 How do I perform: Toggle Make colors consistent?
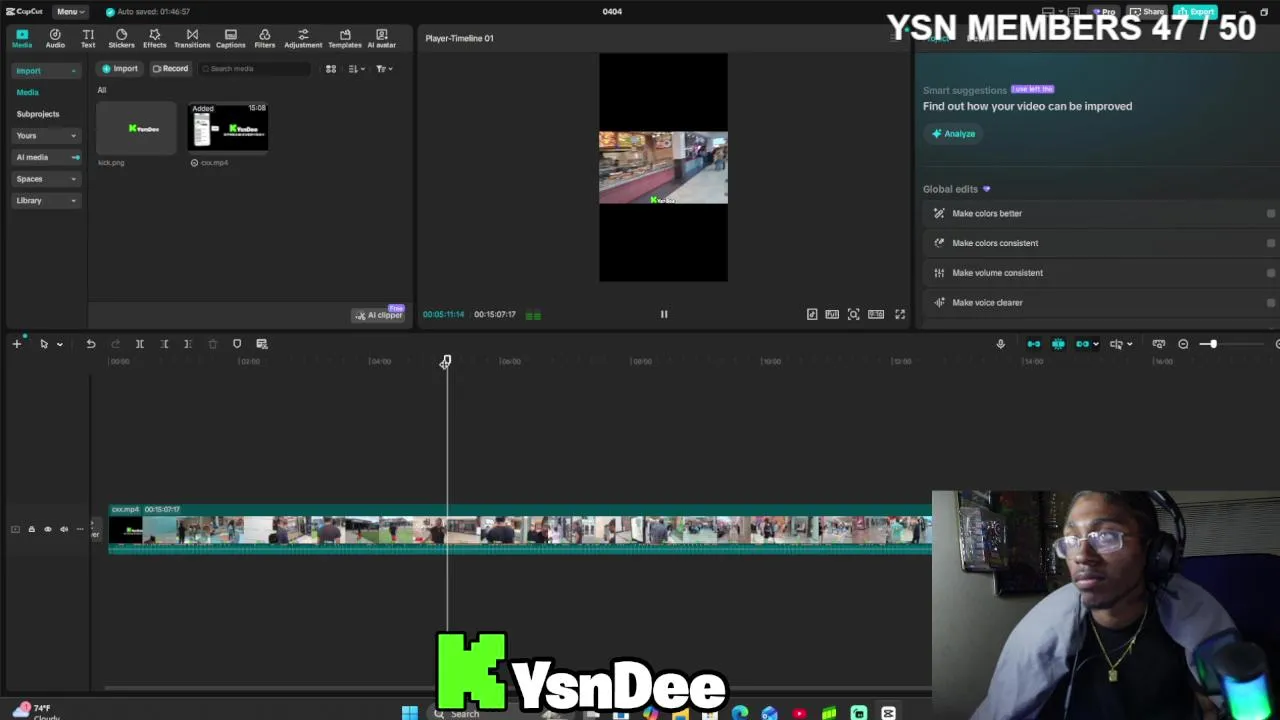[1271, 243]
